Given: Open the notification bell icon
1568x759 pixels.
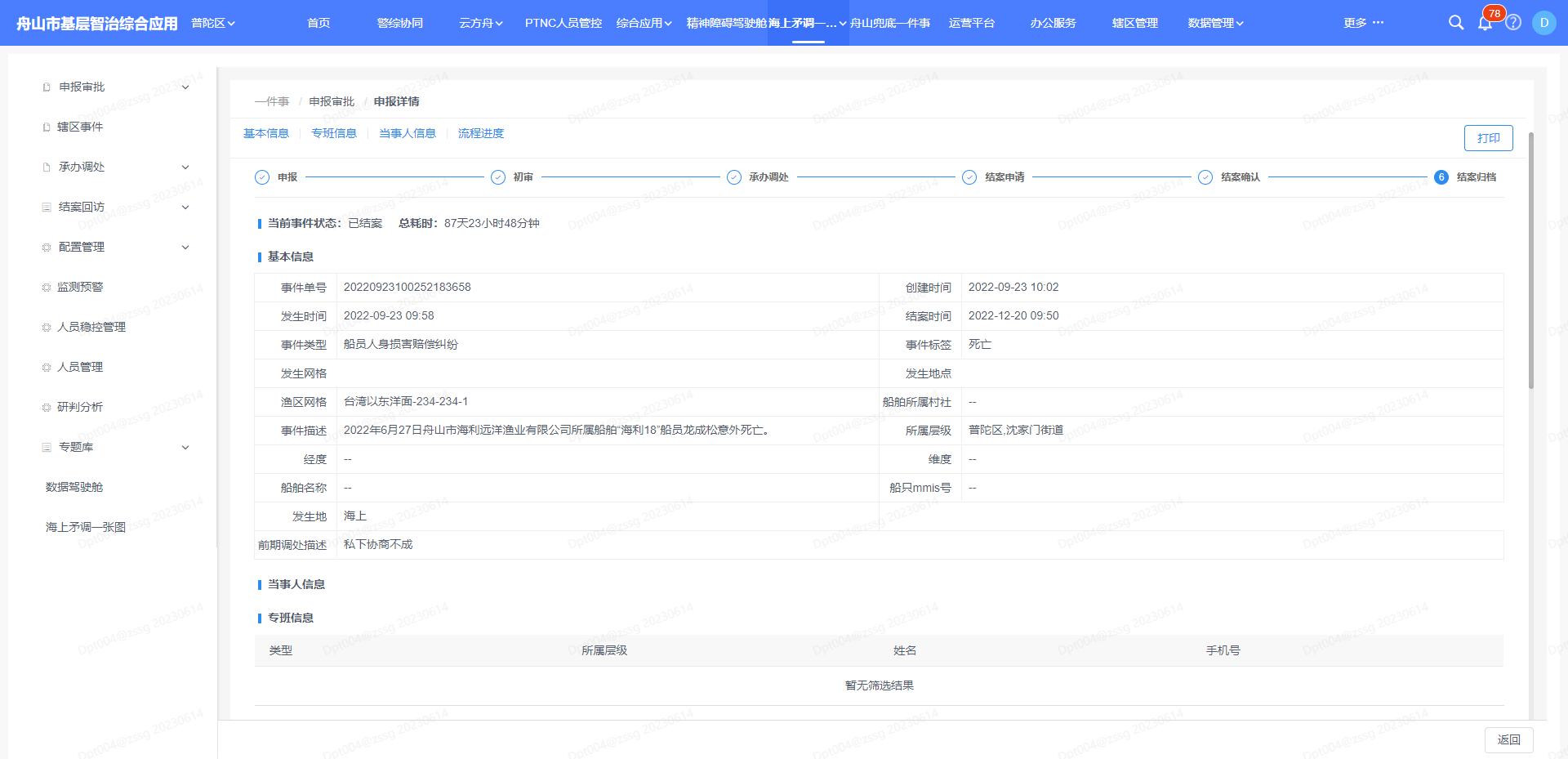Looking at the screenshot, I should tap(1485, 23).
